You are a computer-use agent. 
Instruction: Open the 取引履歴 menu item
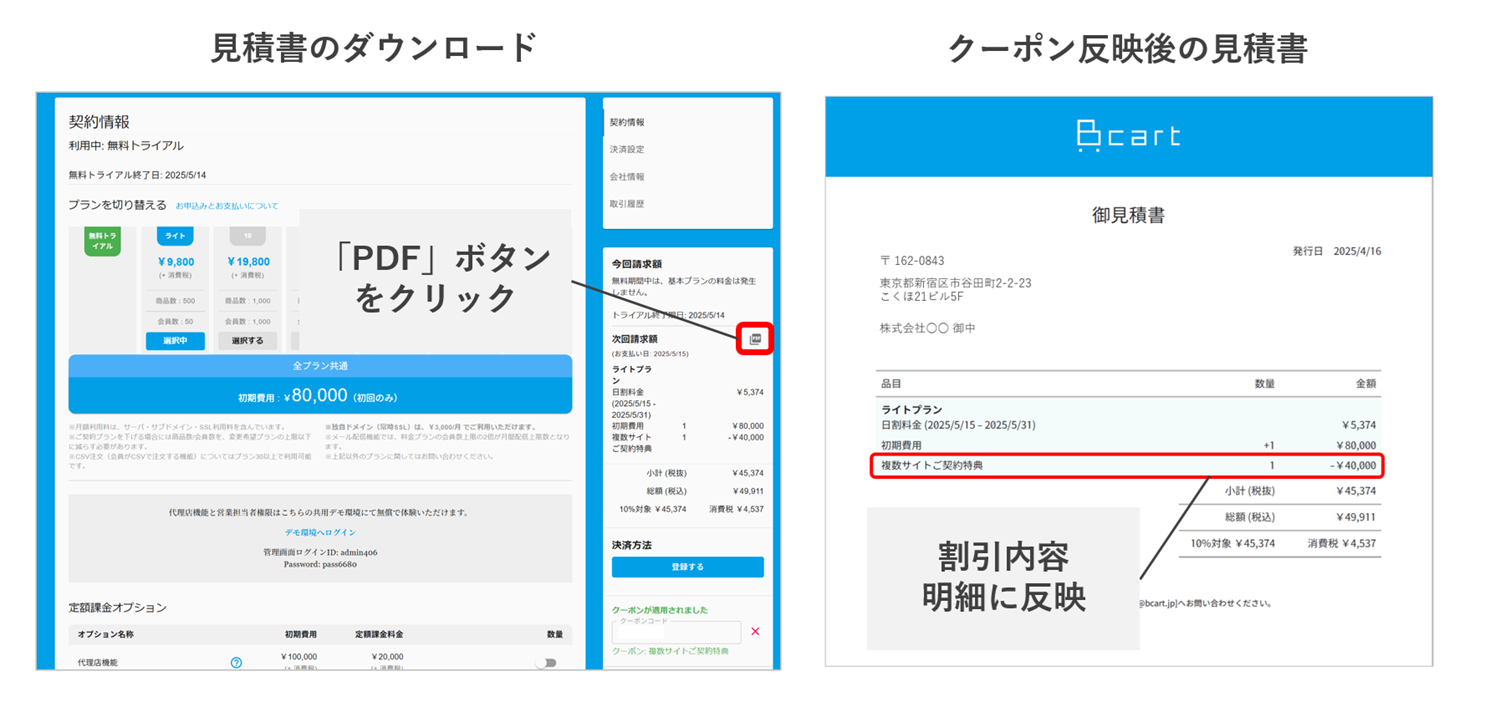627,204
